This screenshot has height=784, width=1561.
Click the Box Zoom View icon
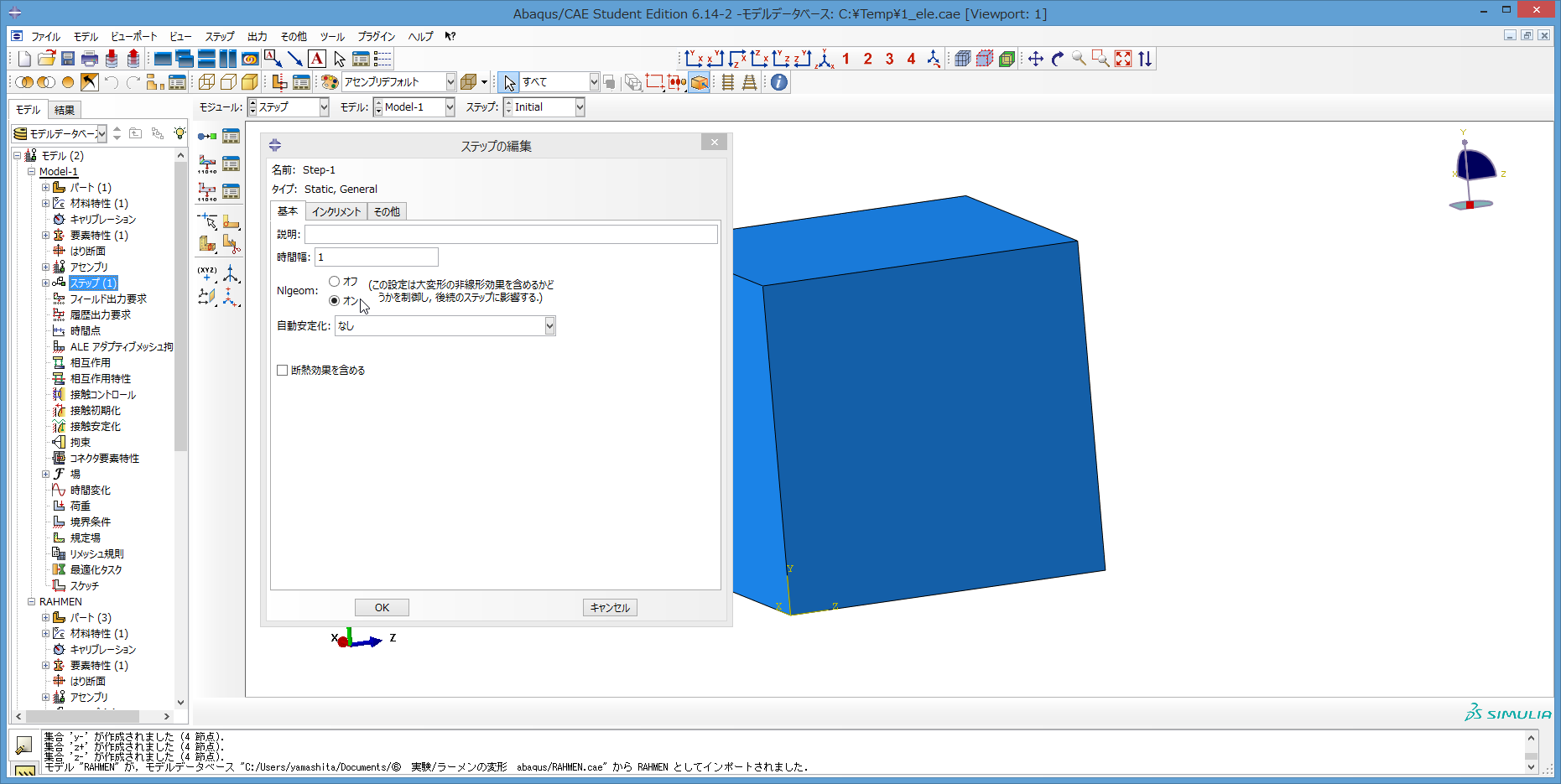click(1101, 59)
